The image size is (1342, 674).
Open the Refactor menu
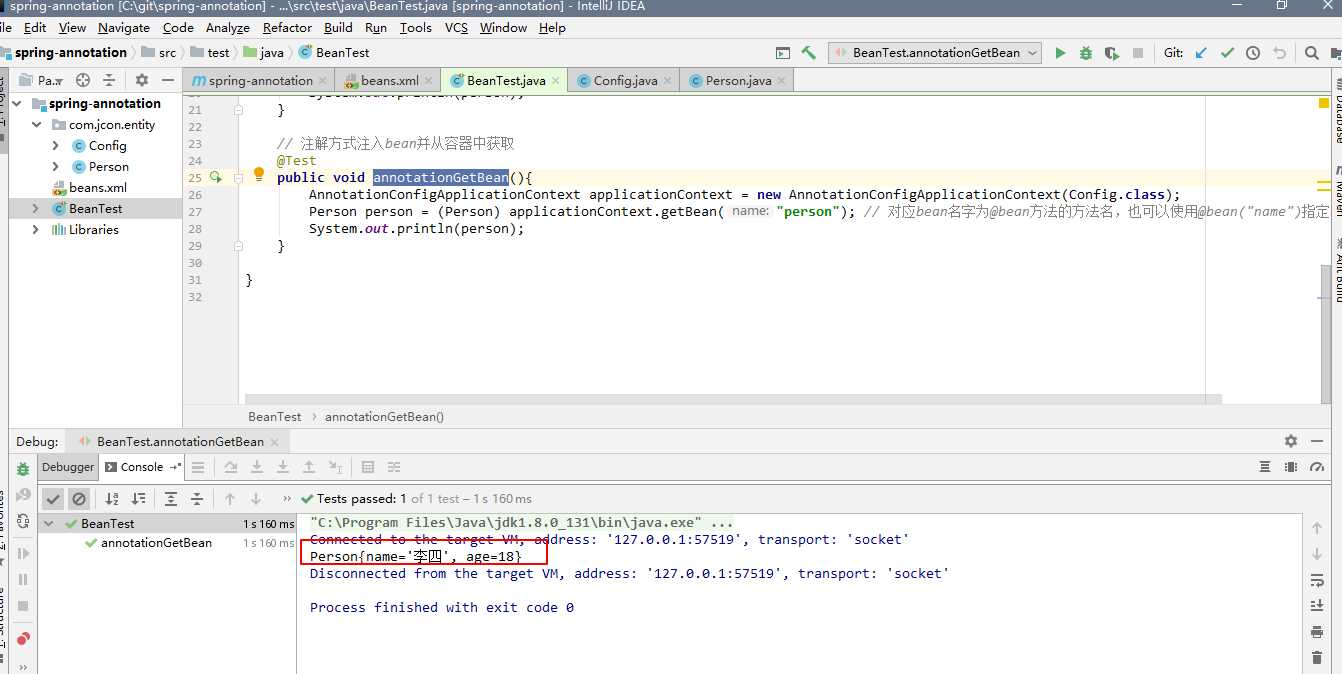point(287,28)
